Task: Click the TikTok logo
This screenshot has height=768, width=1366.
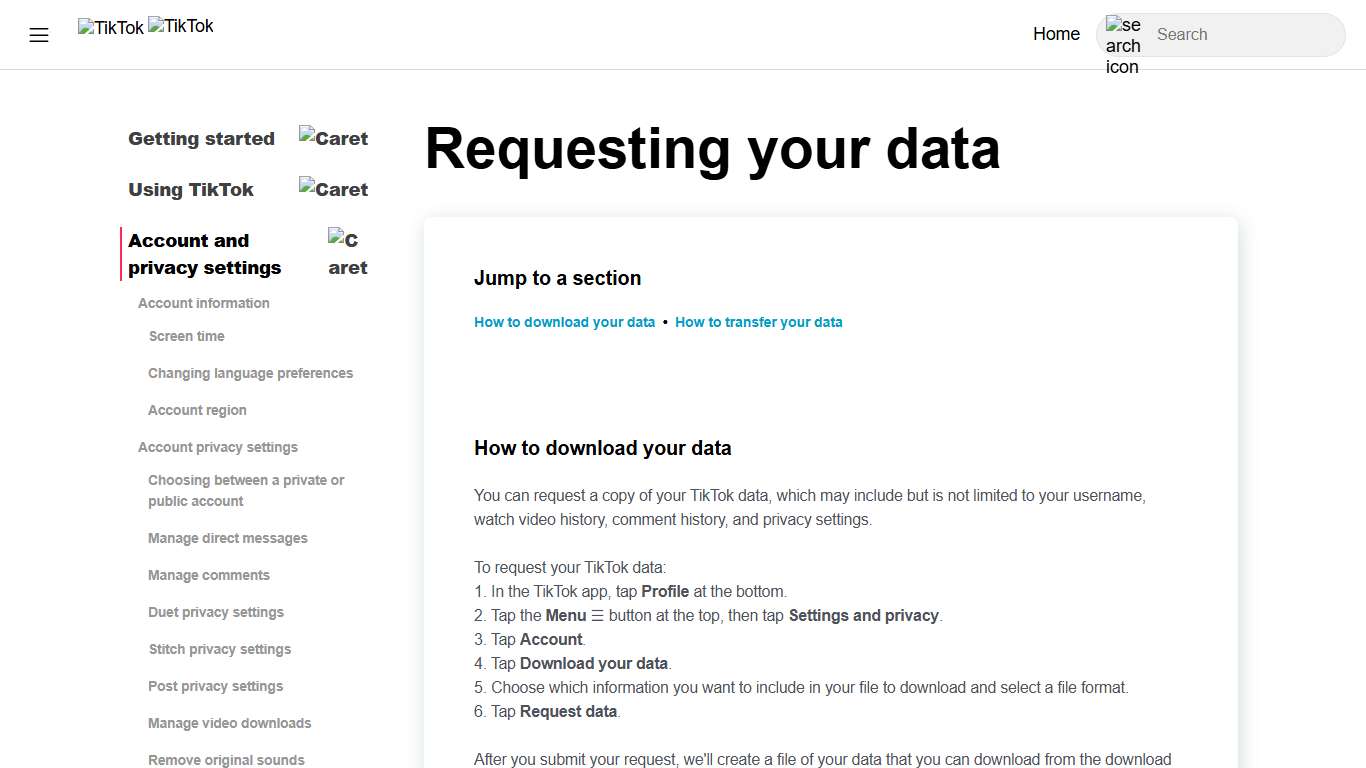Action: (x=110, y=27)
